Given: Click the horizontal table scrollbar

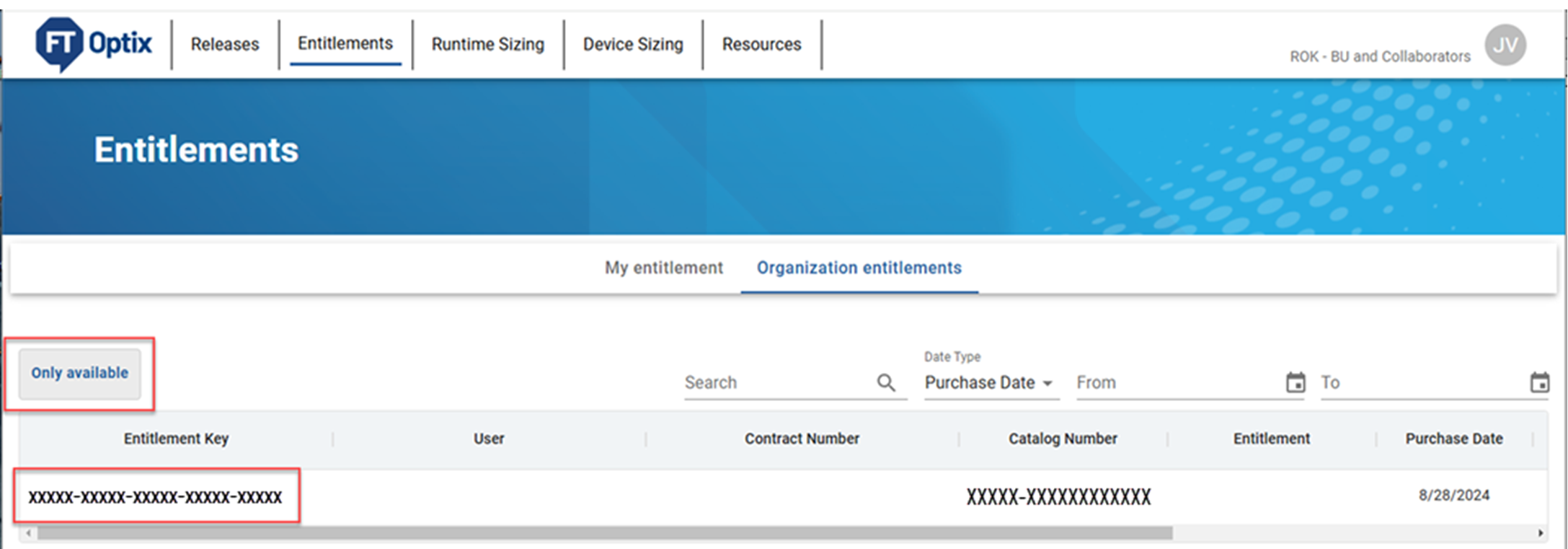Looking at the screenshot, I should click(604, 533).
